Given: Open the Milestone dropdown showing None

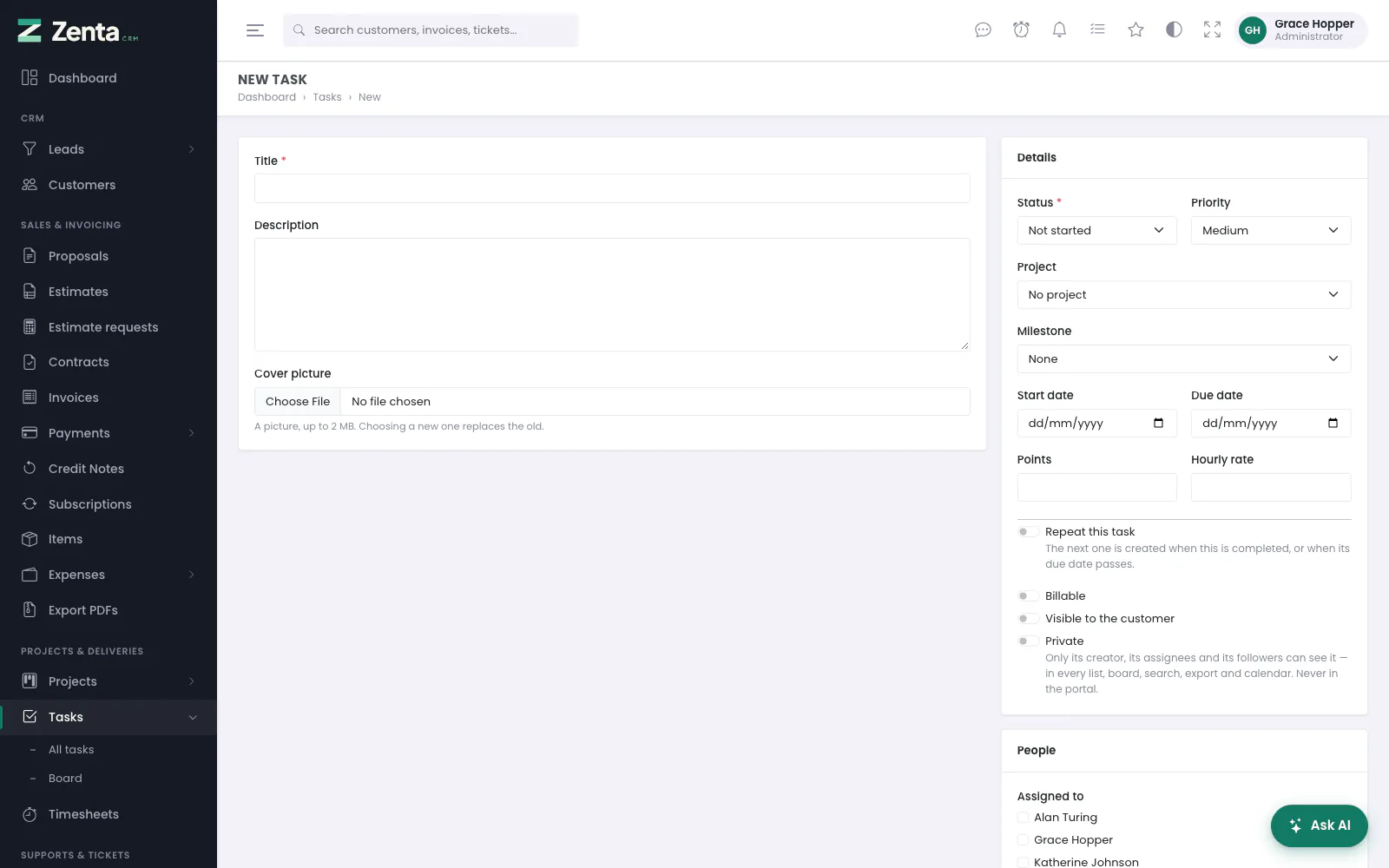Looking at the screenshot, I should click(x=1184, y=359).
